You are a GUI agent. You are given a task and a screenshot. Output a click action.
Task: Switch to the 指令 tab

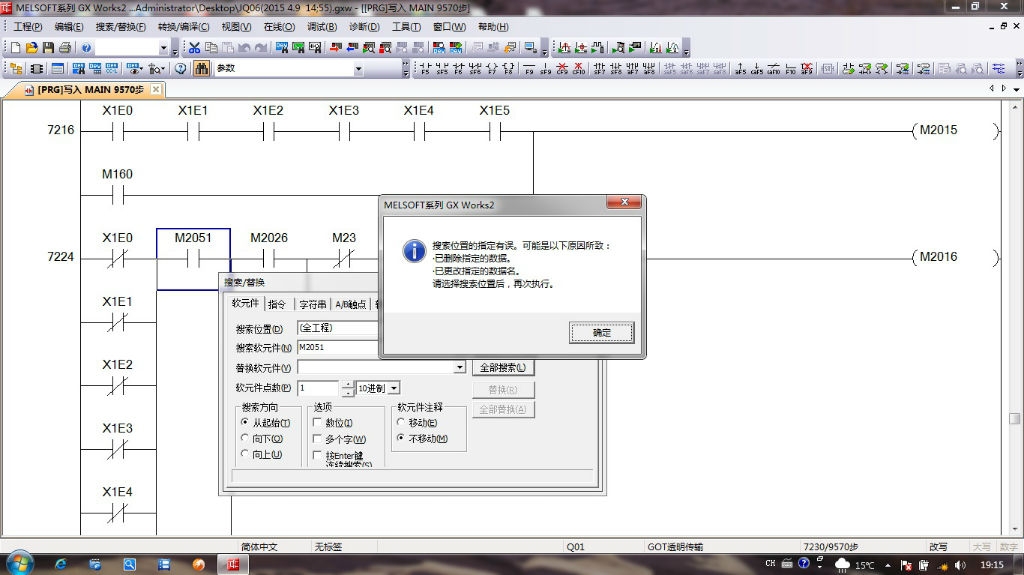(277, 304)
